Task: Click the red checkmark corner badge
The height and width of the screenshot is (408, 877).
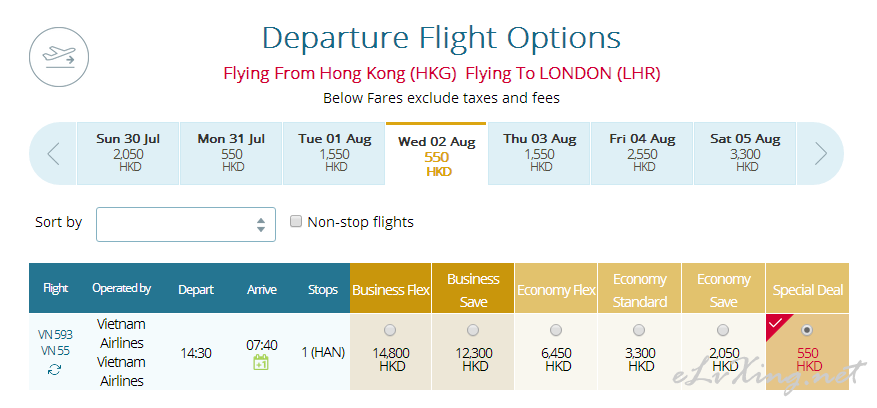Action: (x=776, y=324)
